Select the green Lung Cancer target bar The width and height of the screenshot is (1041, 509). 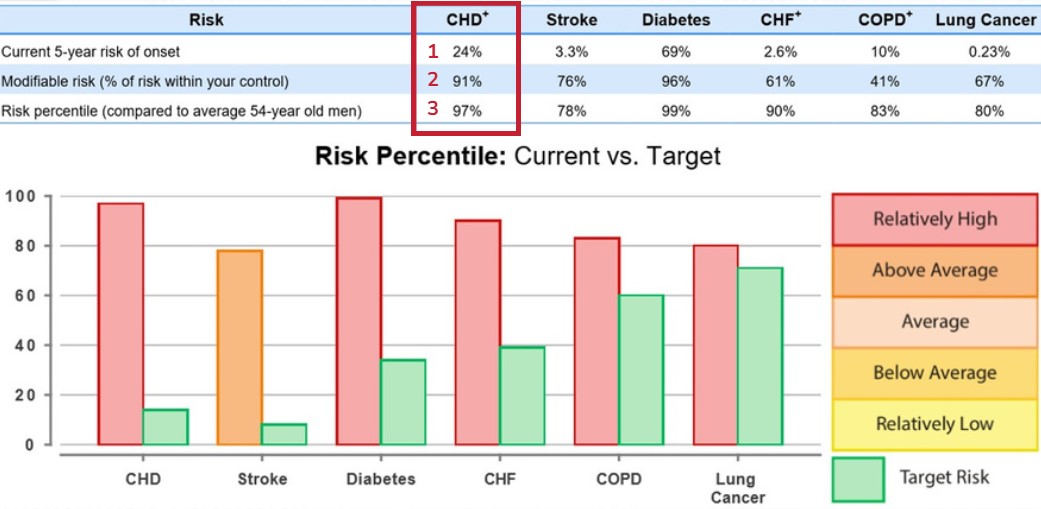[760, 356]
